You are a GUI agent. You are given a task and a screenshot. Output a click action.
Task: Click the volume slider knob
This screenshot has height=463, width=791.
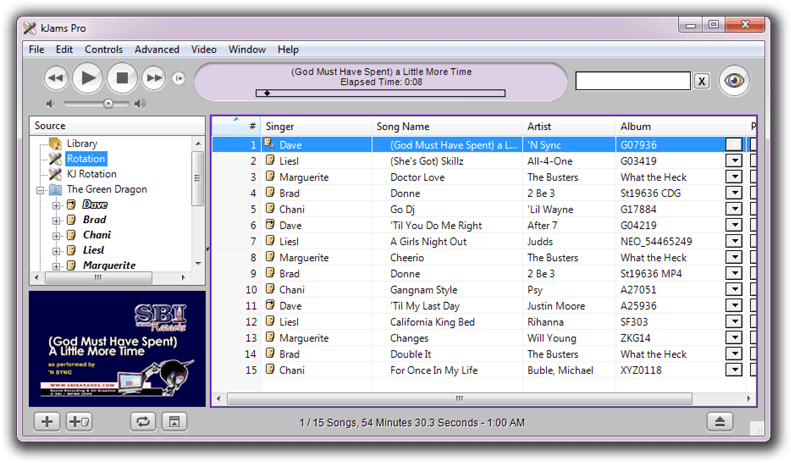pyautogui.click(x=108, y=103)
